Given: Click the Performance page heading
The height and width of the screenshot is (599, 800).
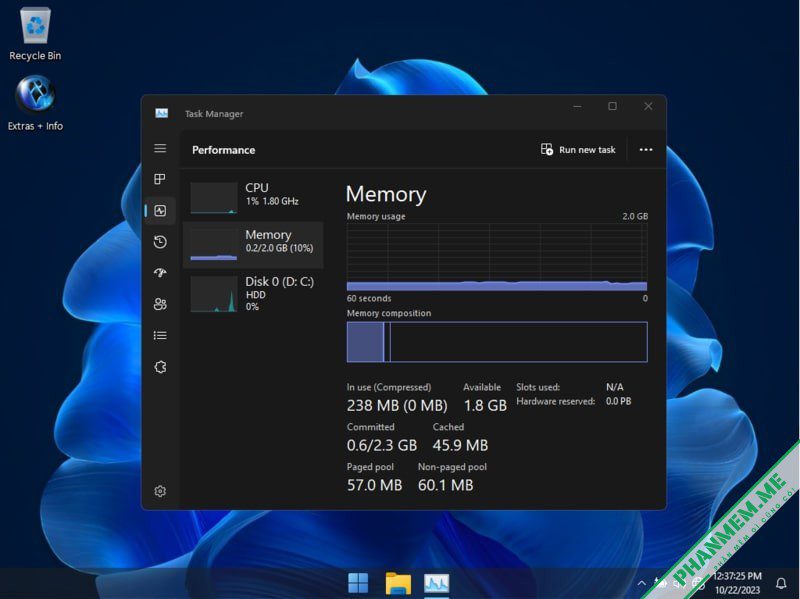Looking at the screenshot, I should pyautogui.click(x=223, y=150).
